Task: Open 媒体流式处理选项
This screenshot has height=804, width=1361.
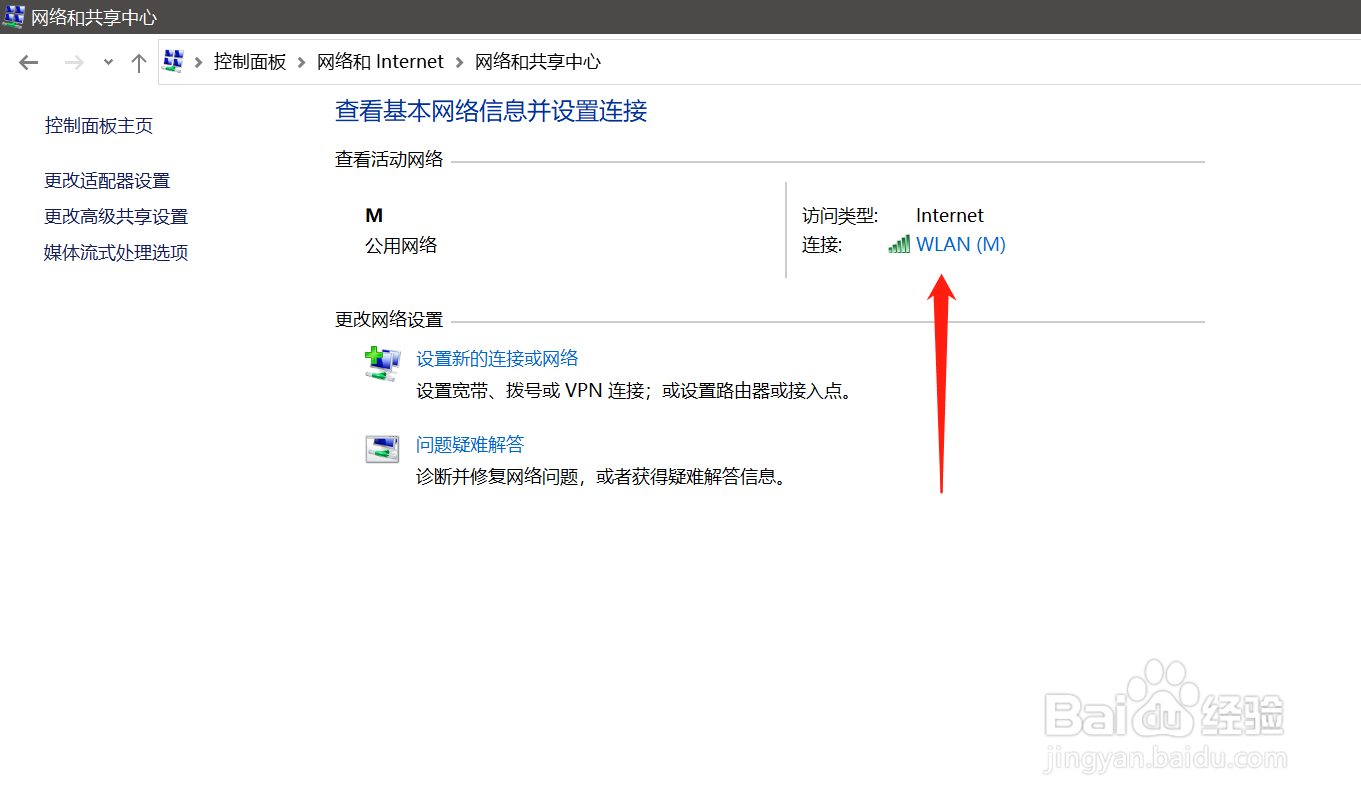Action: coord(115,252)
